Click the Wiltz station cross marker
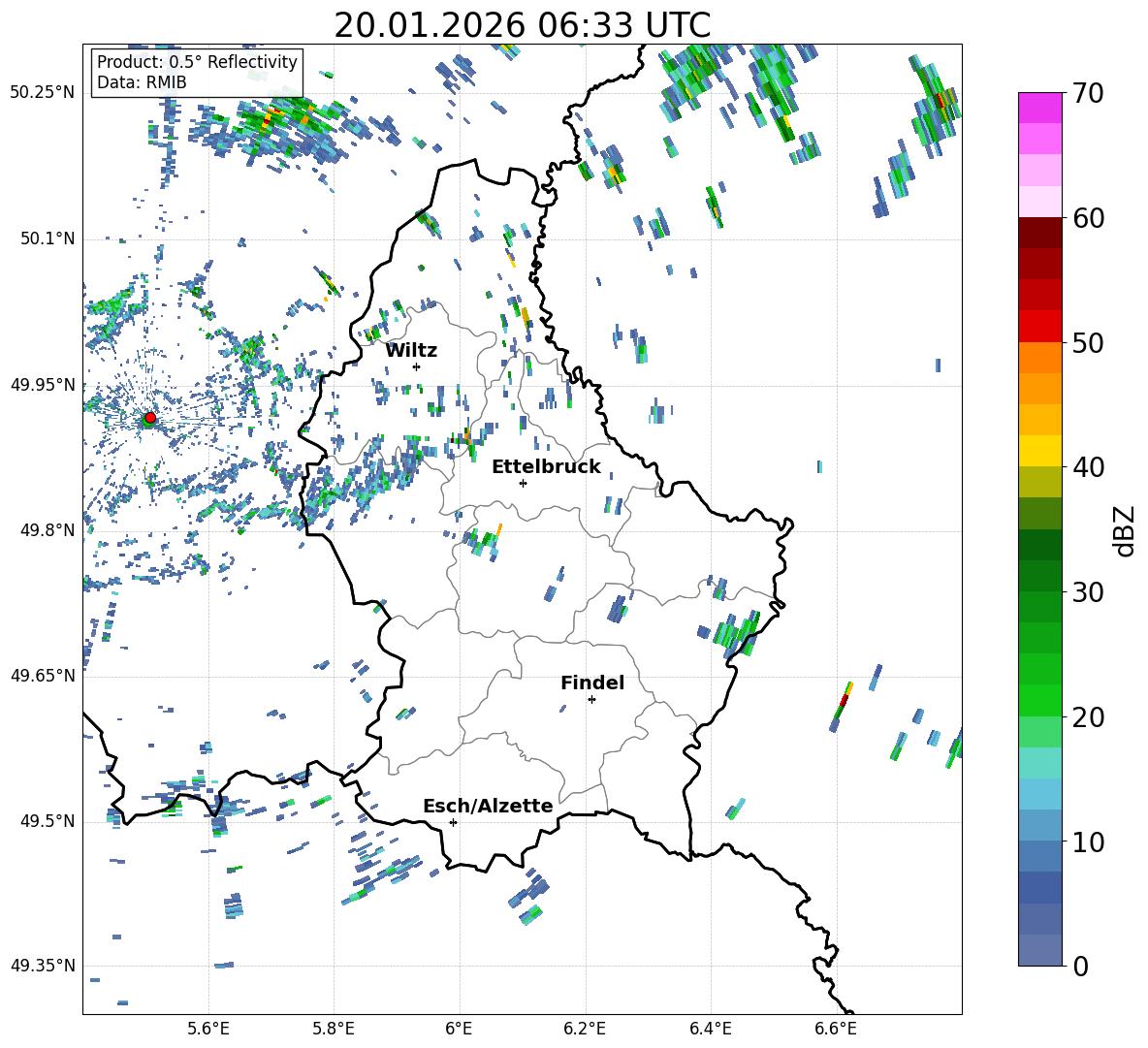The width and height of the screenshot is (1148, 1048). 416,366
